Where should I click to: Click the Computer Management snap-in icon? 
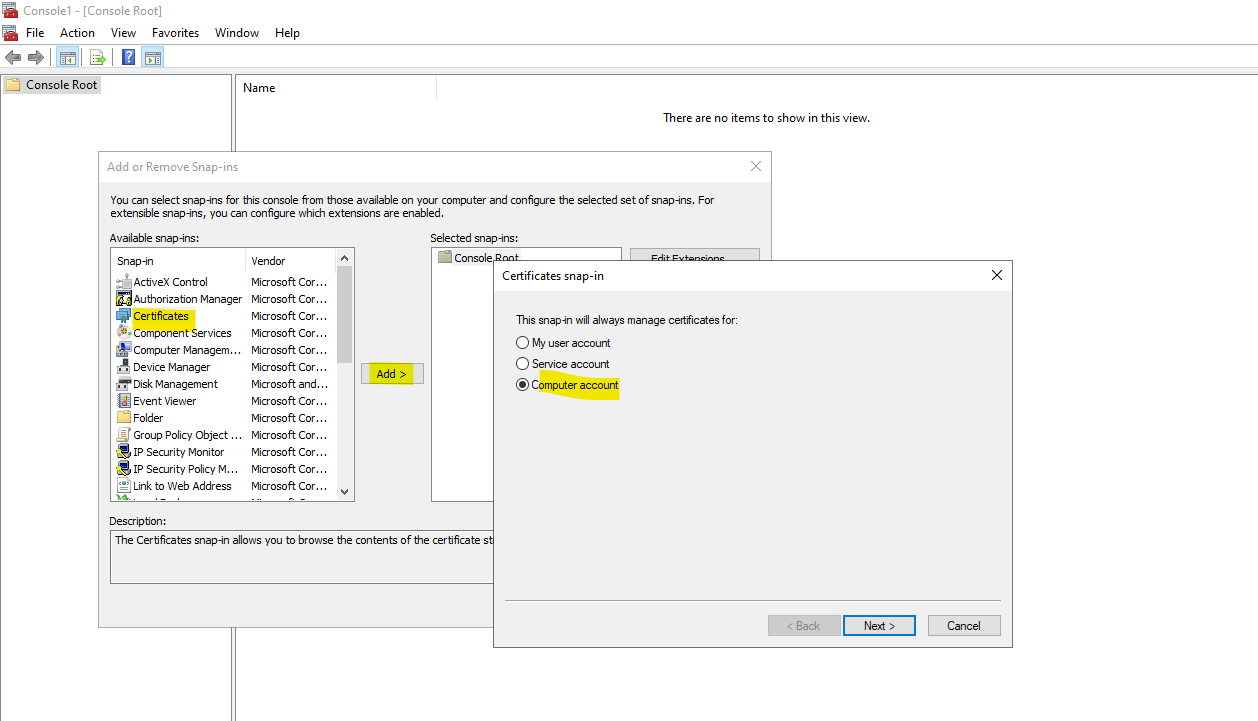tap(124, 350)
